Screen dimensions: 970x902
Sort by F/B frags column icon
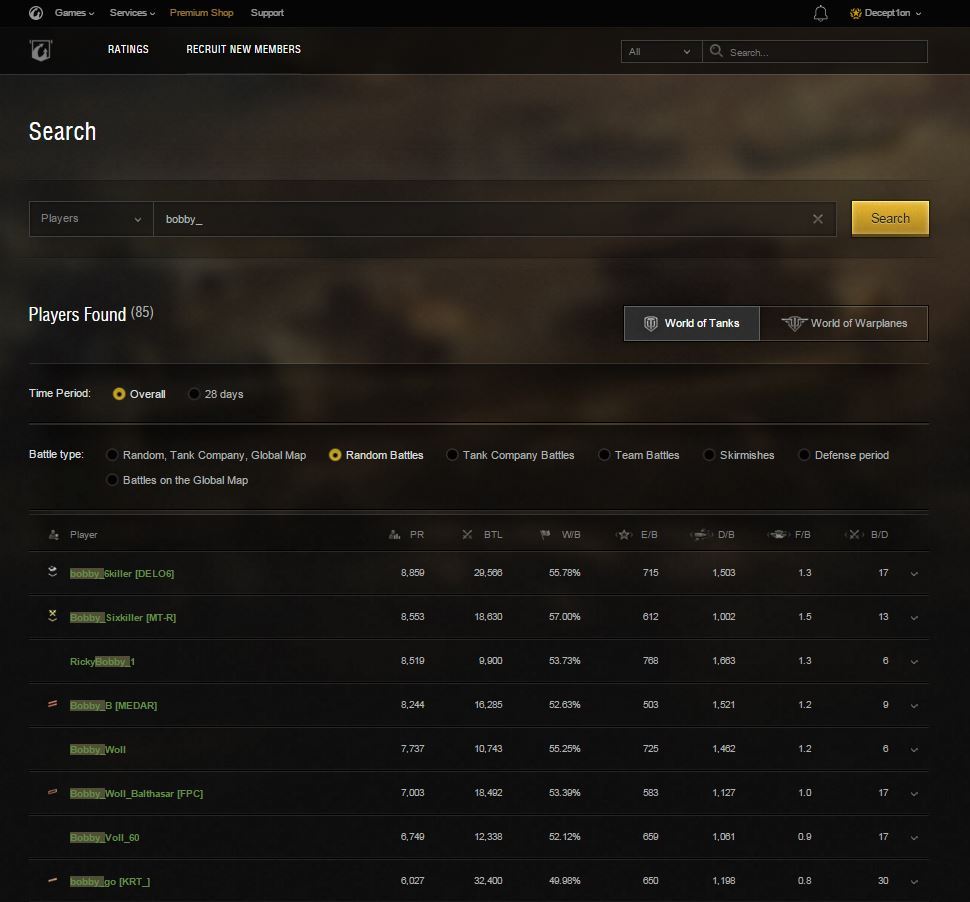[777, 535]
